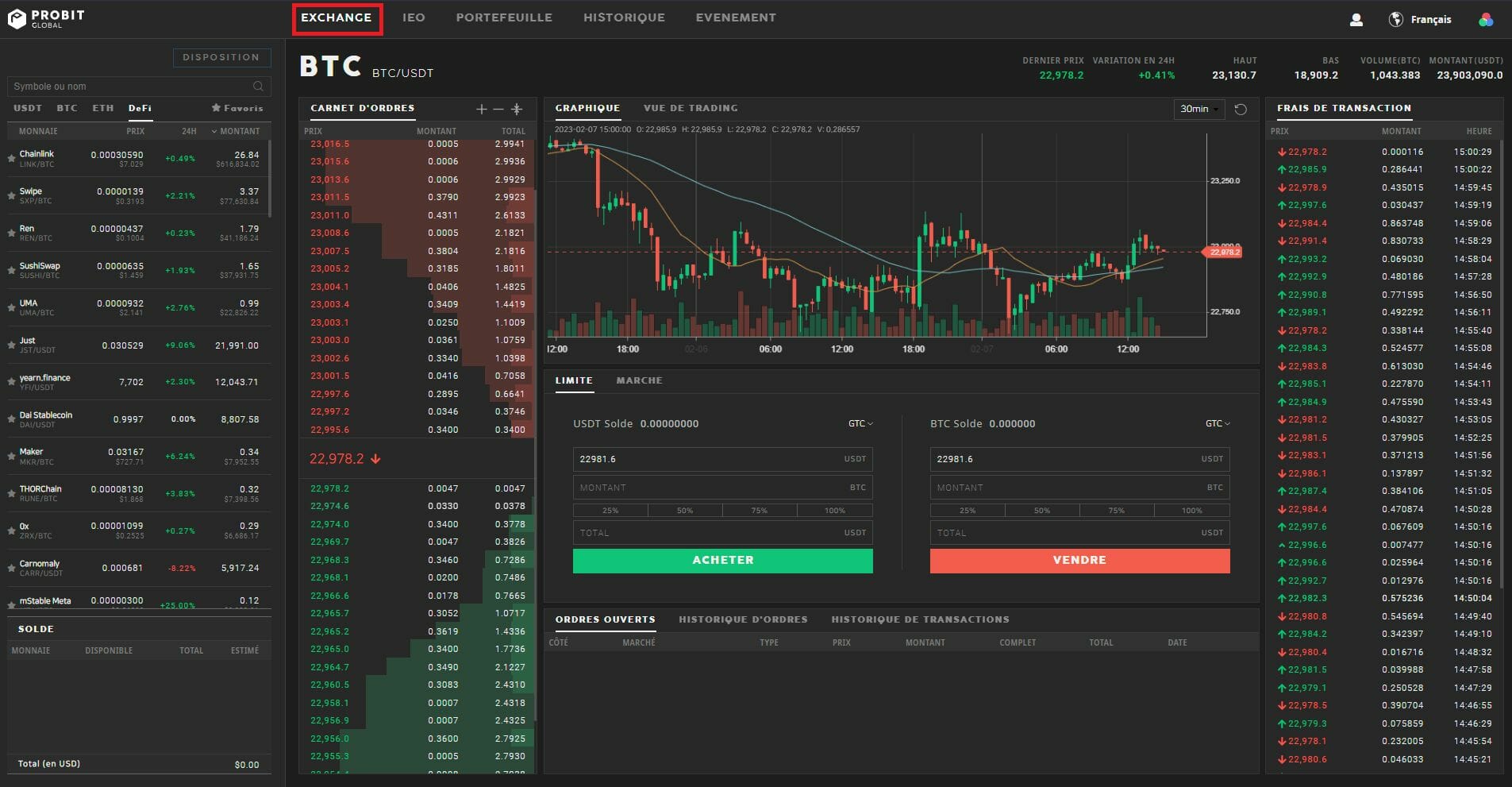The image size is (1512, 787).
Task: Refresh the chart with the reload icon
Action: tap(1241, 109)
